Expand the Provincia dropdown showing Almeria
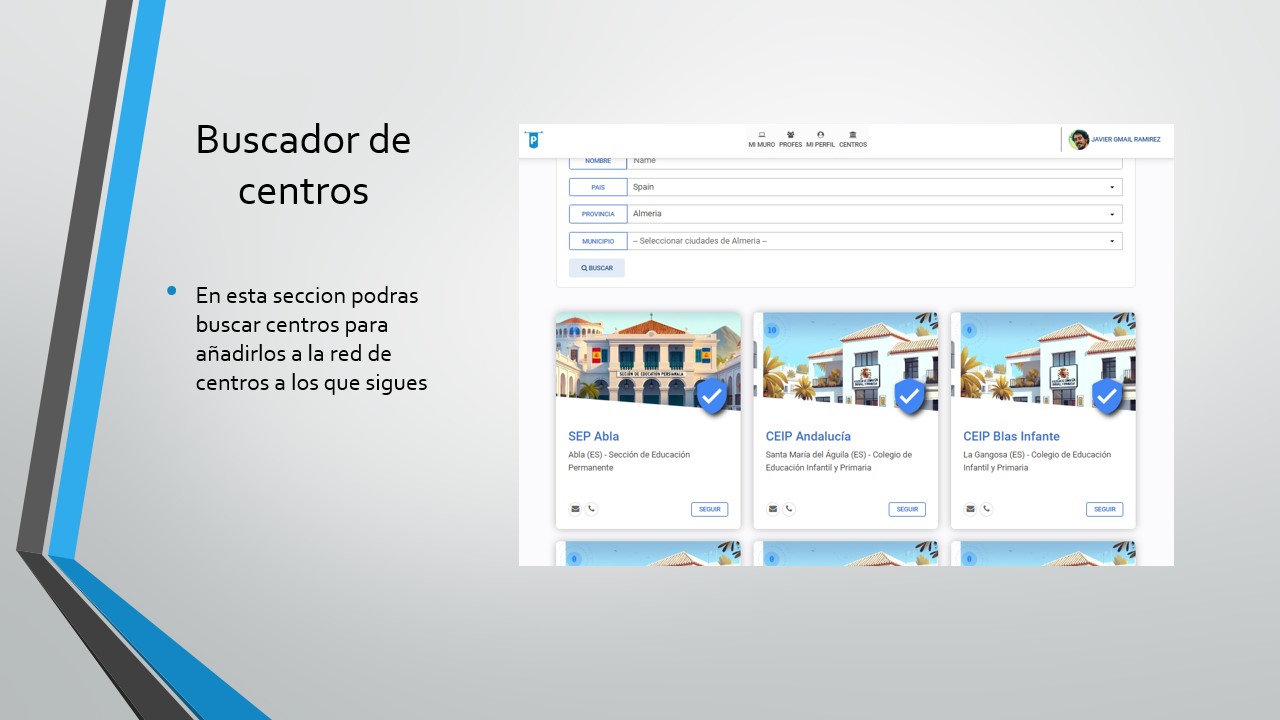Image resolution: width=1280 pixels, height=720 pixels. (875, 214)
